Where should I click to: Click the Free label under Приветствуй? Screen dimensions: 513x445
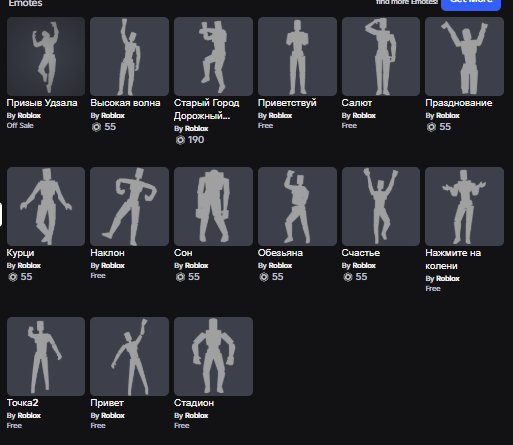click(265, 126)
